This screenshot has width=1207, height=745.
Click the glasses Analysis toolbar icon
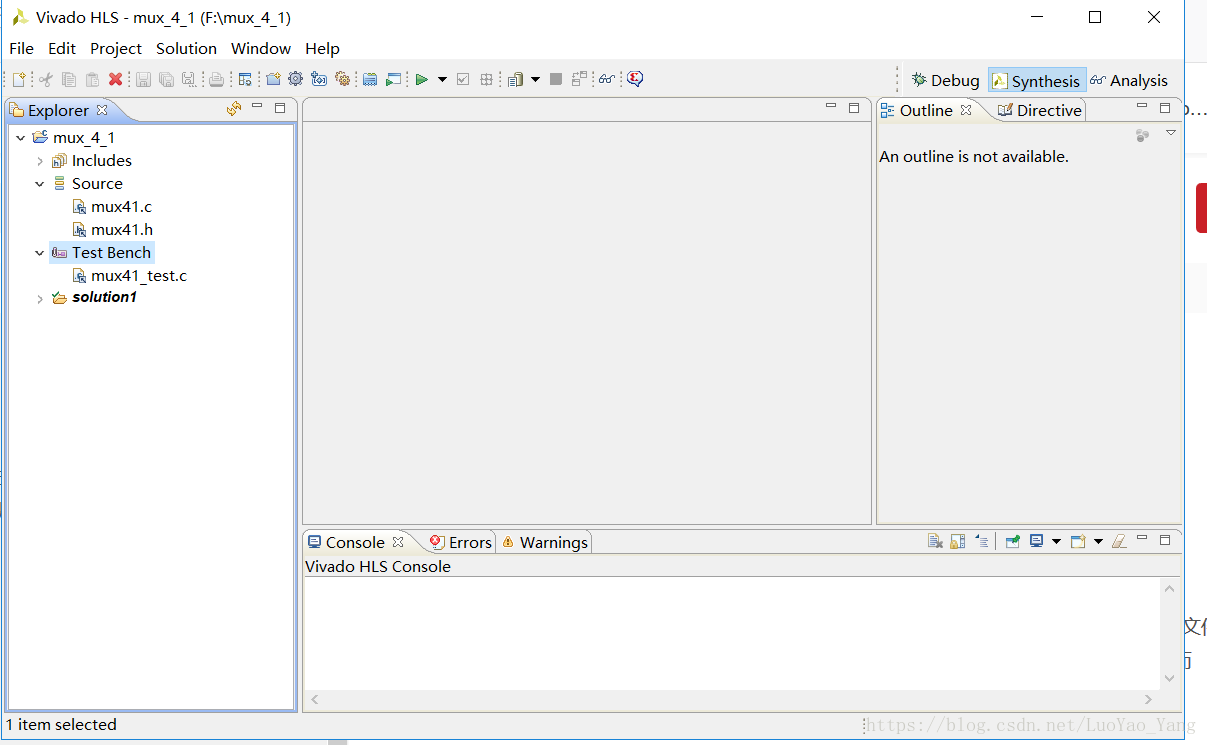(x=607, y=79)
